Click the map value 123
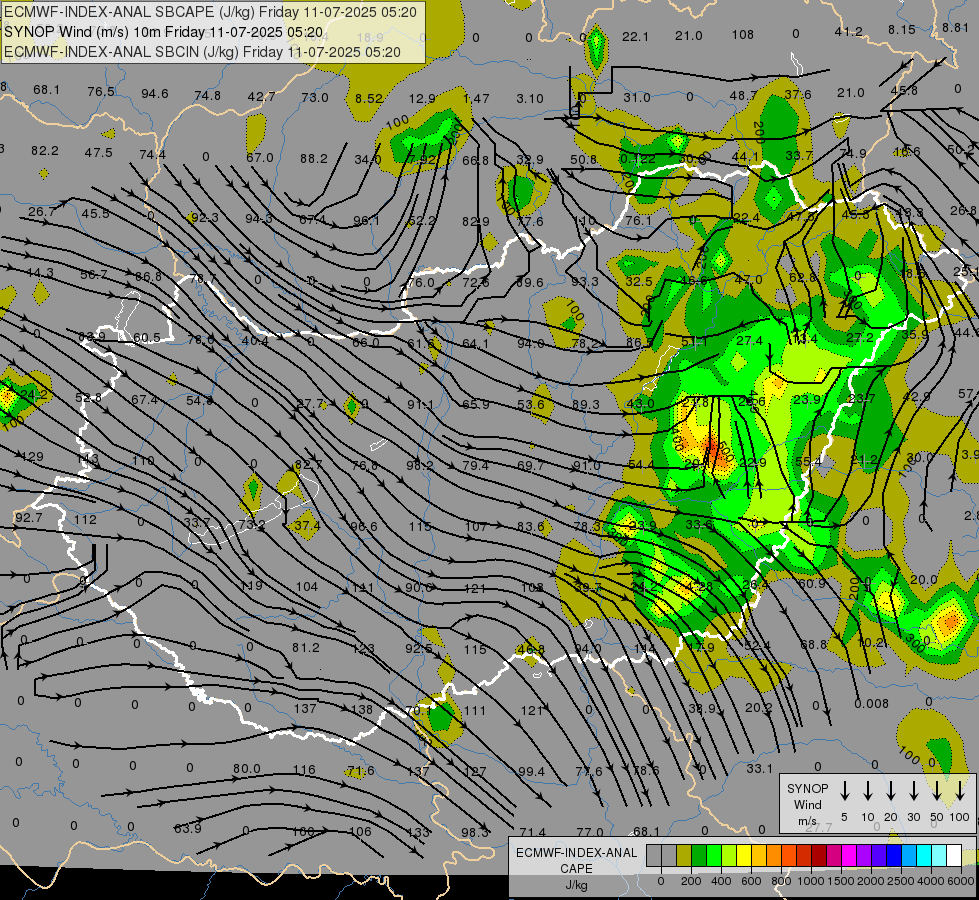 [x=363, y=649]
